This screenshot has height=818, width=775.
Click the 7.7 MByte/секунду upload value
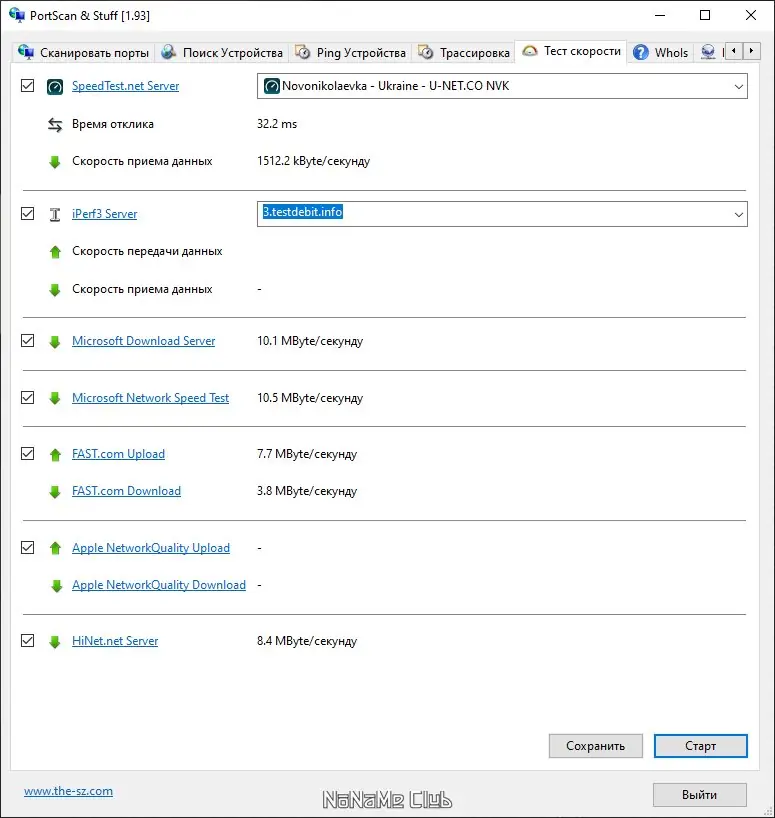307,454
